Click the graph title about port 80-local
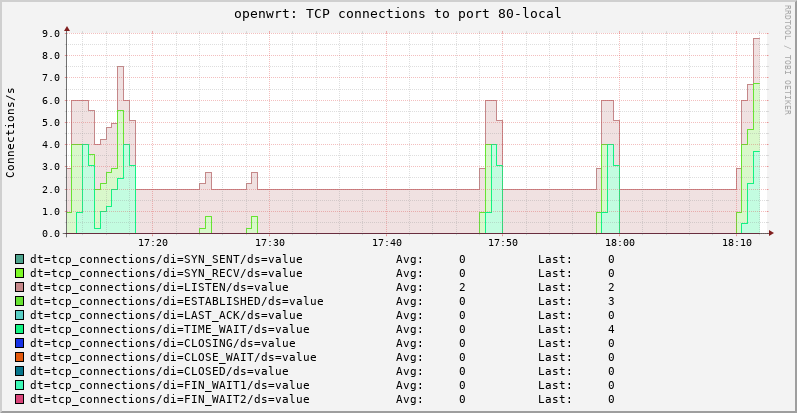This screenshot has height=413, width=797. coord(398,14)
